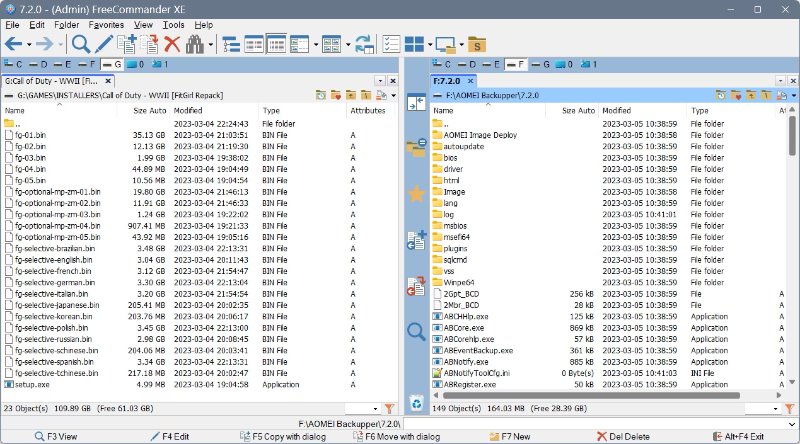This screenshot has height=444, width=800.
Task: Open the right panel filter dropdown in the status bar
Action: (776, 409)
